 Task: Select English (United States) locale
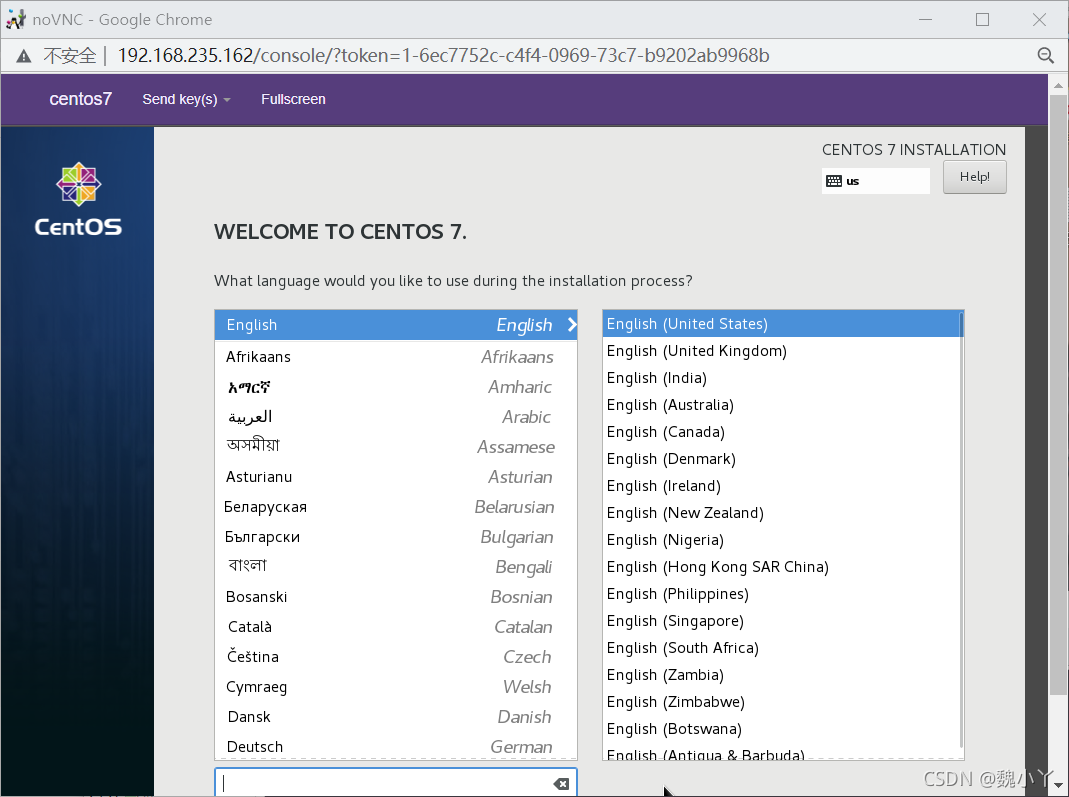click(x=781, y=324)
